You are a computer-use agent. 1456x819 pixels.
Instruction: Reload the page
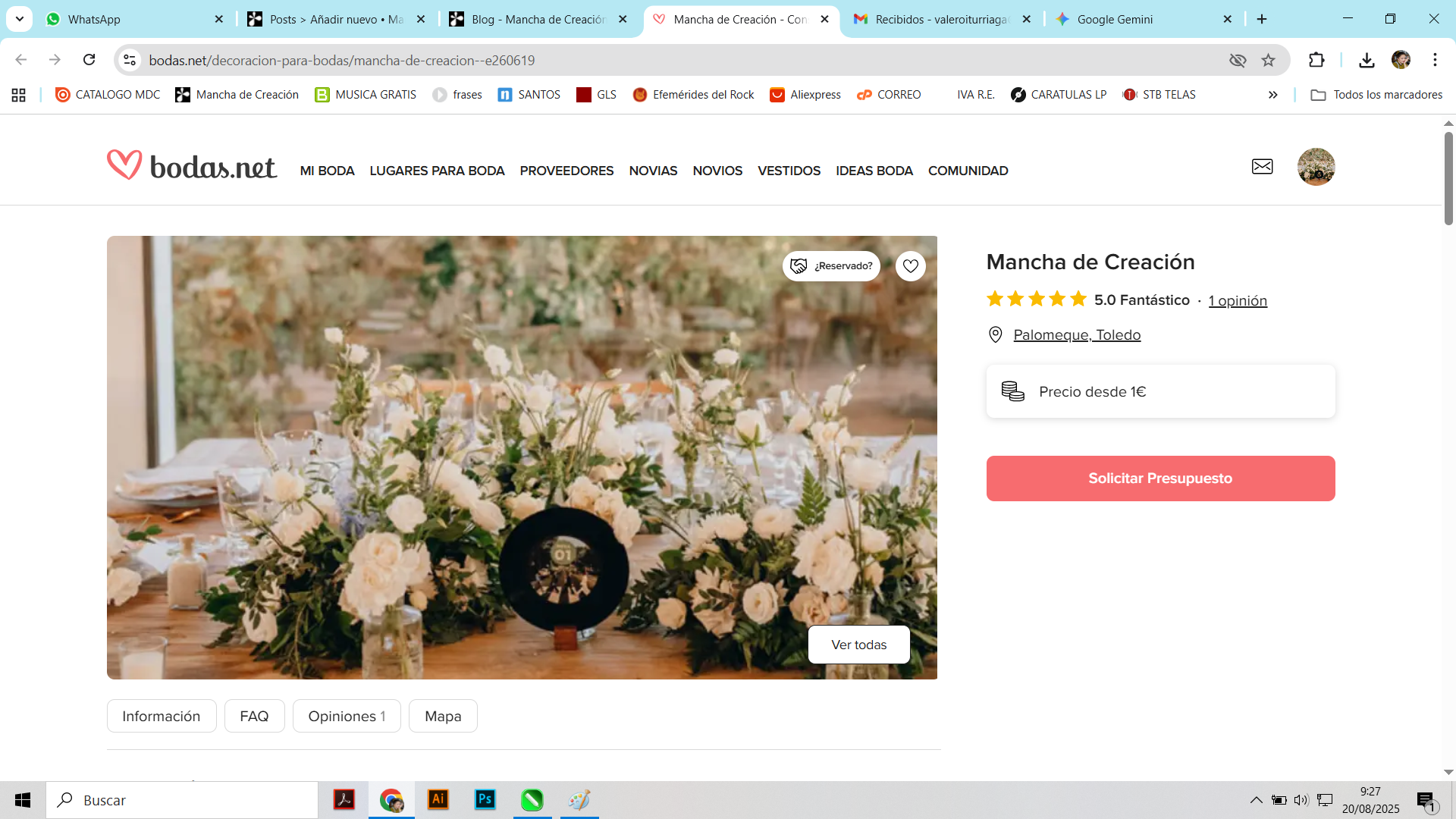tap(89, 60)
